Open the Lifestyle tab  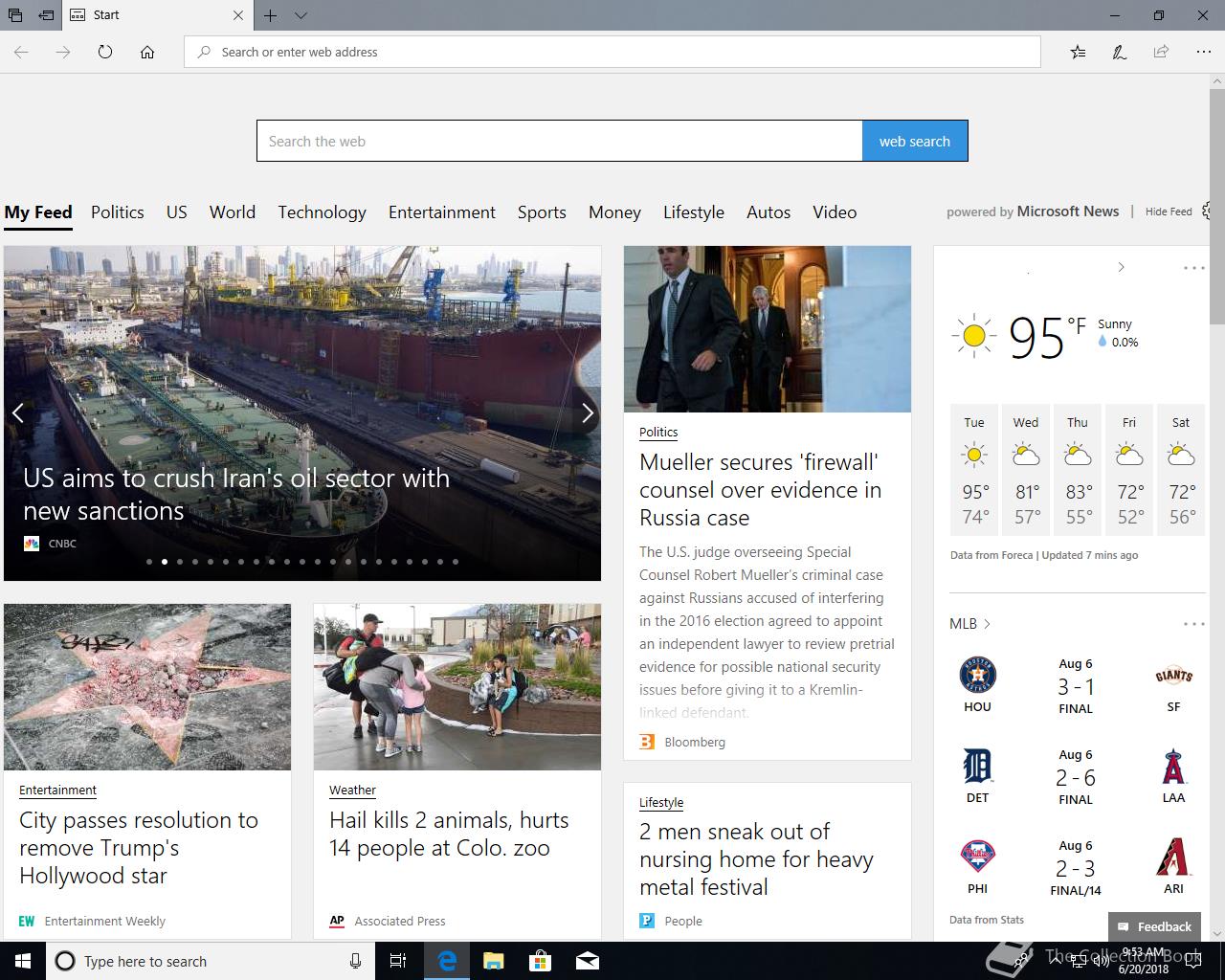pos(694,212)
